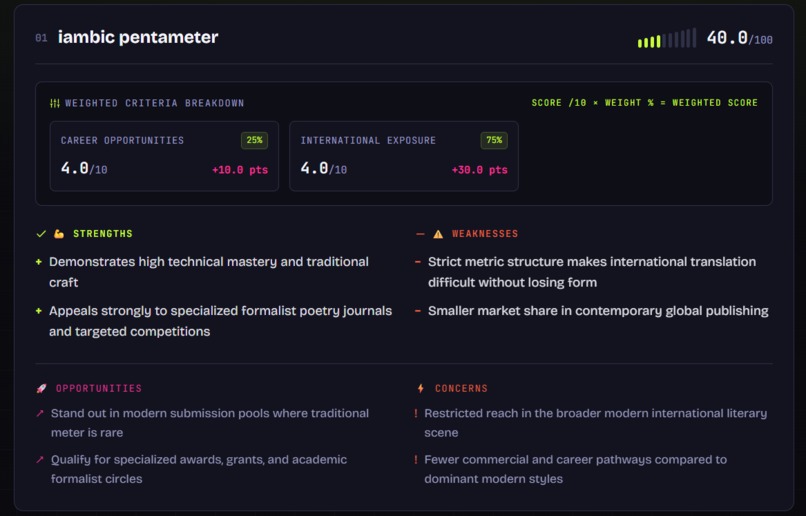Click the 25% weight badge on Career Opportunities
806x516 pixels.
(254, 140)
